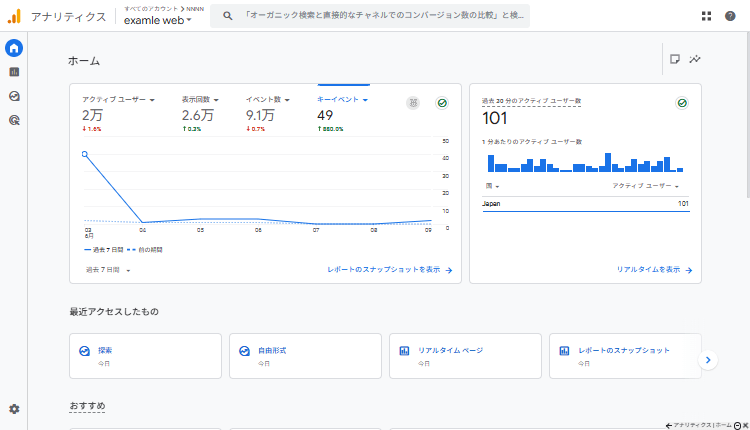Open the help question mark icon
The height and width of the screenshot is (430, 750).
[730, 16]
